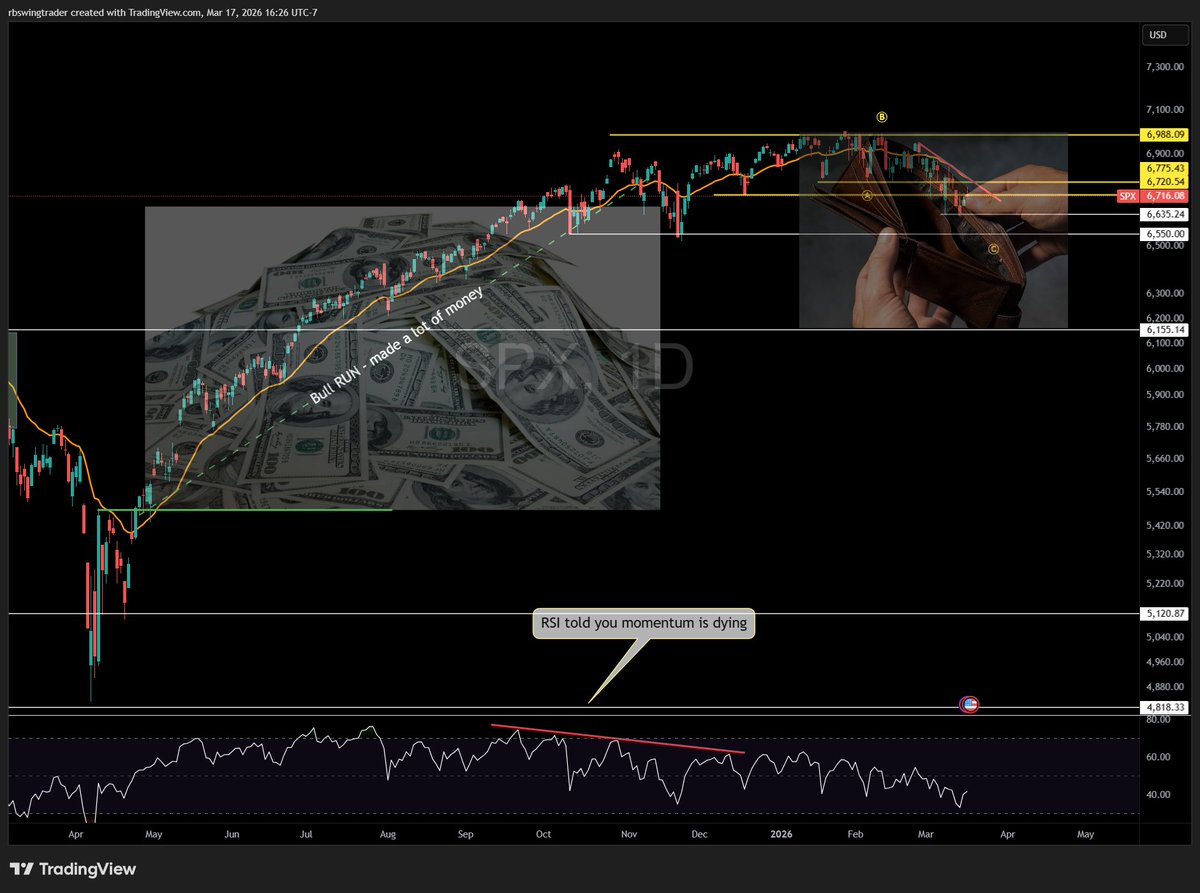Click the 5,780.00 price axis value

point(1165,427)
